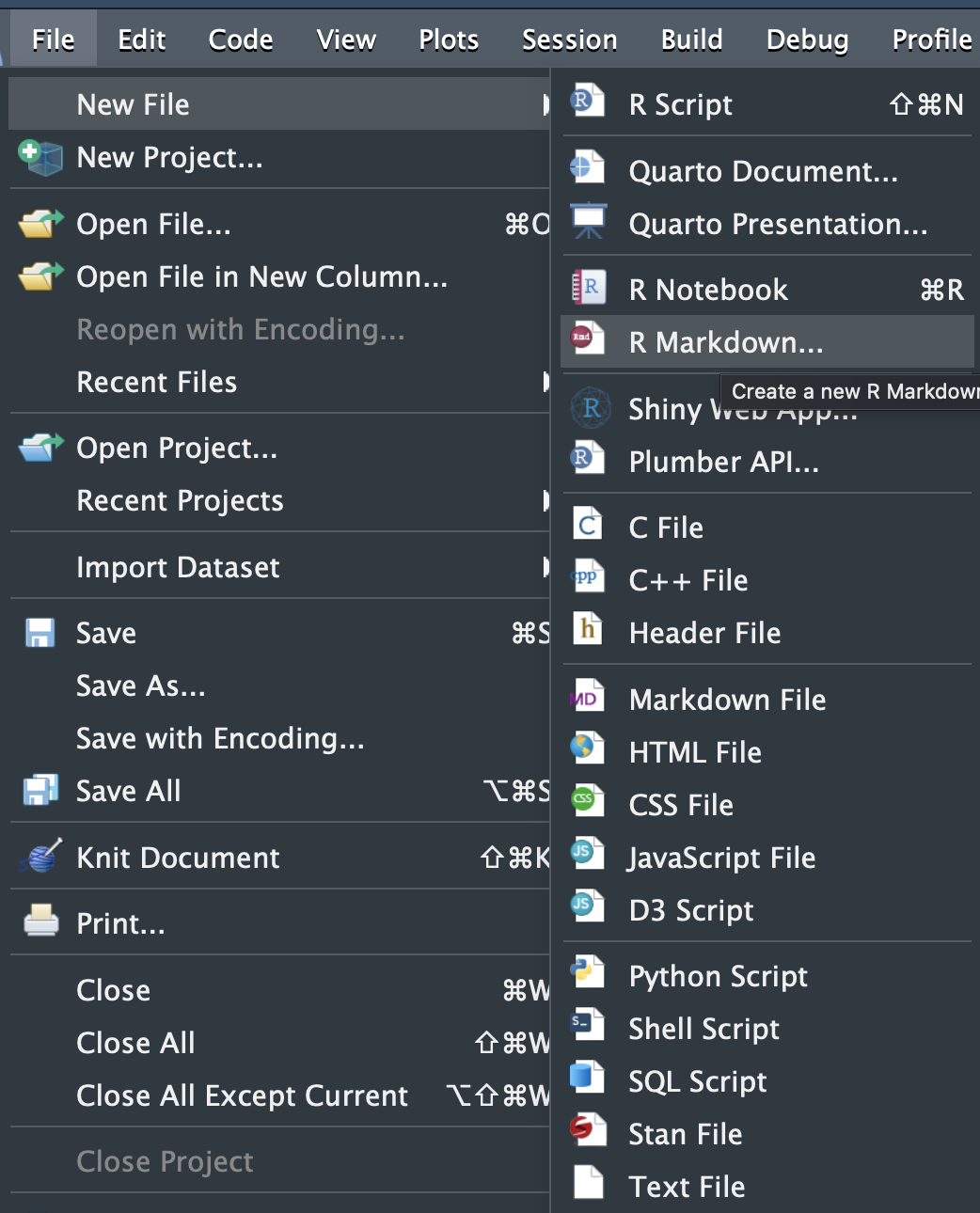
Task: Choose Save with Encoding... option
Action: pyautogui.click(x=279, y=738)
